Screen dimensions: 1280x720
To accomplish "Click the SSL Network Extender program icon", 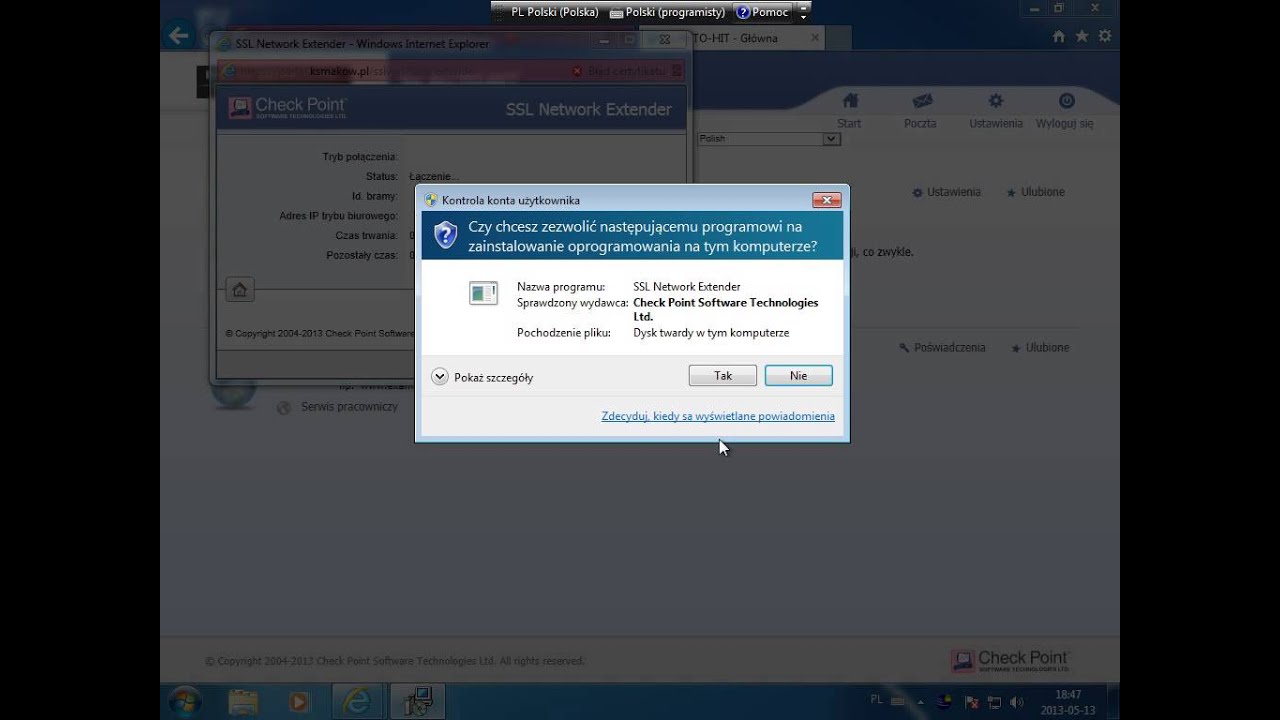I will click(x=483, y=293).
